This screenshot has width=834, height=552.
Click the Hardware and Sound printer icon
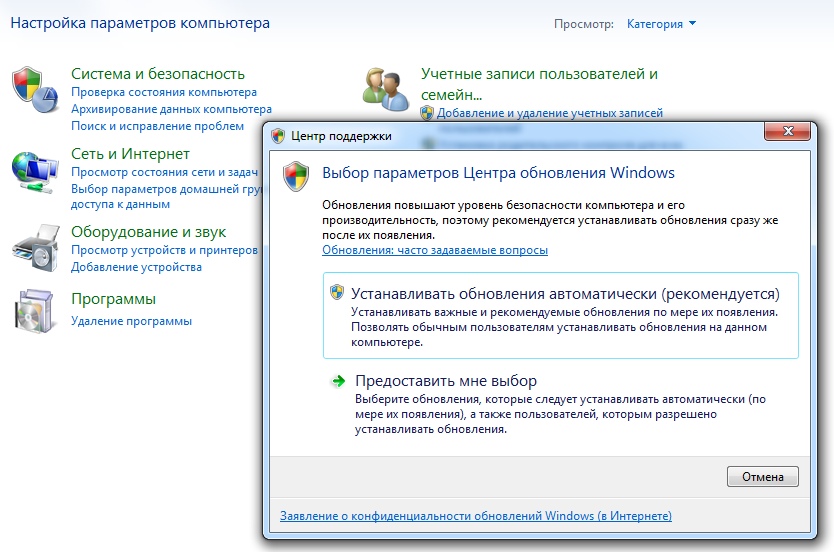[x=35, y=248]
